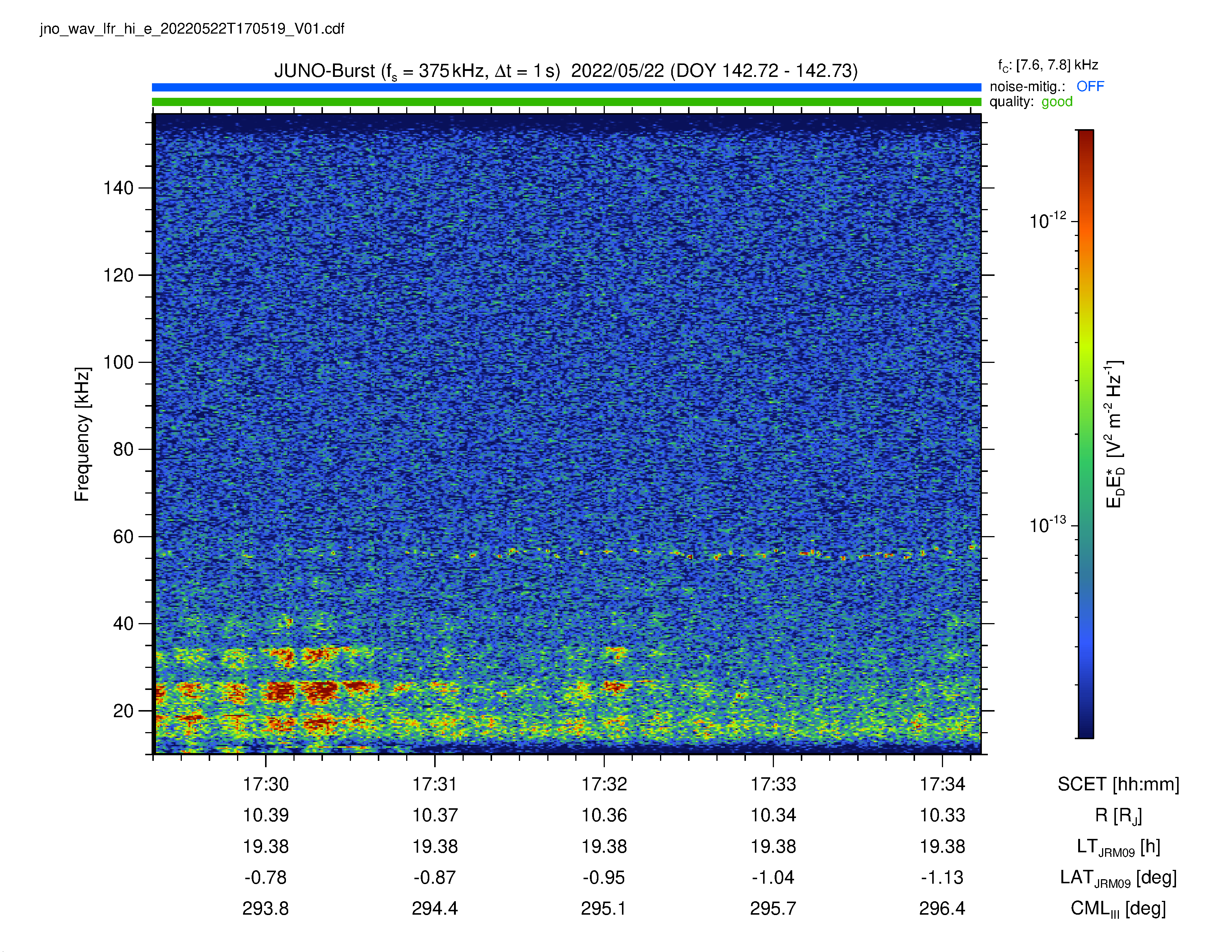The height and width of the screenshot is (952, 1232).
Task: Click the R [RJ] row label
Action: point(1118,816)
